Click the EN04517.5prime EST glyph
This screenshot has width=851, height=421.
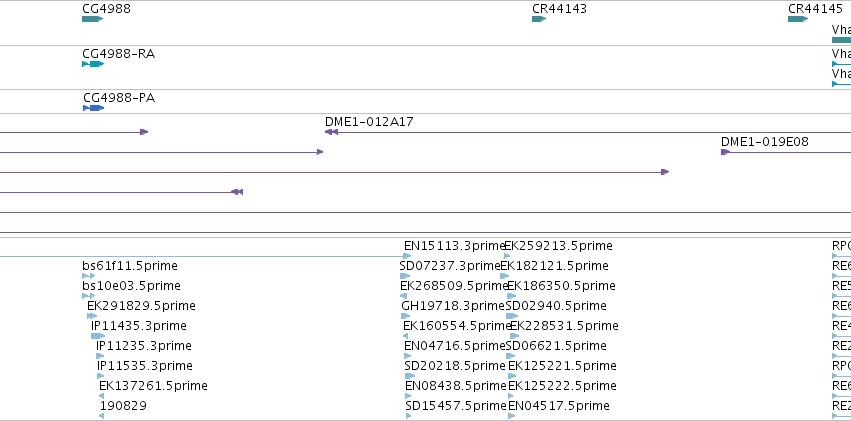512,416
